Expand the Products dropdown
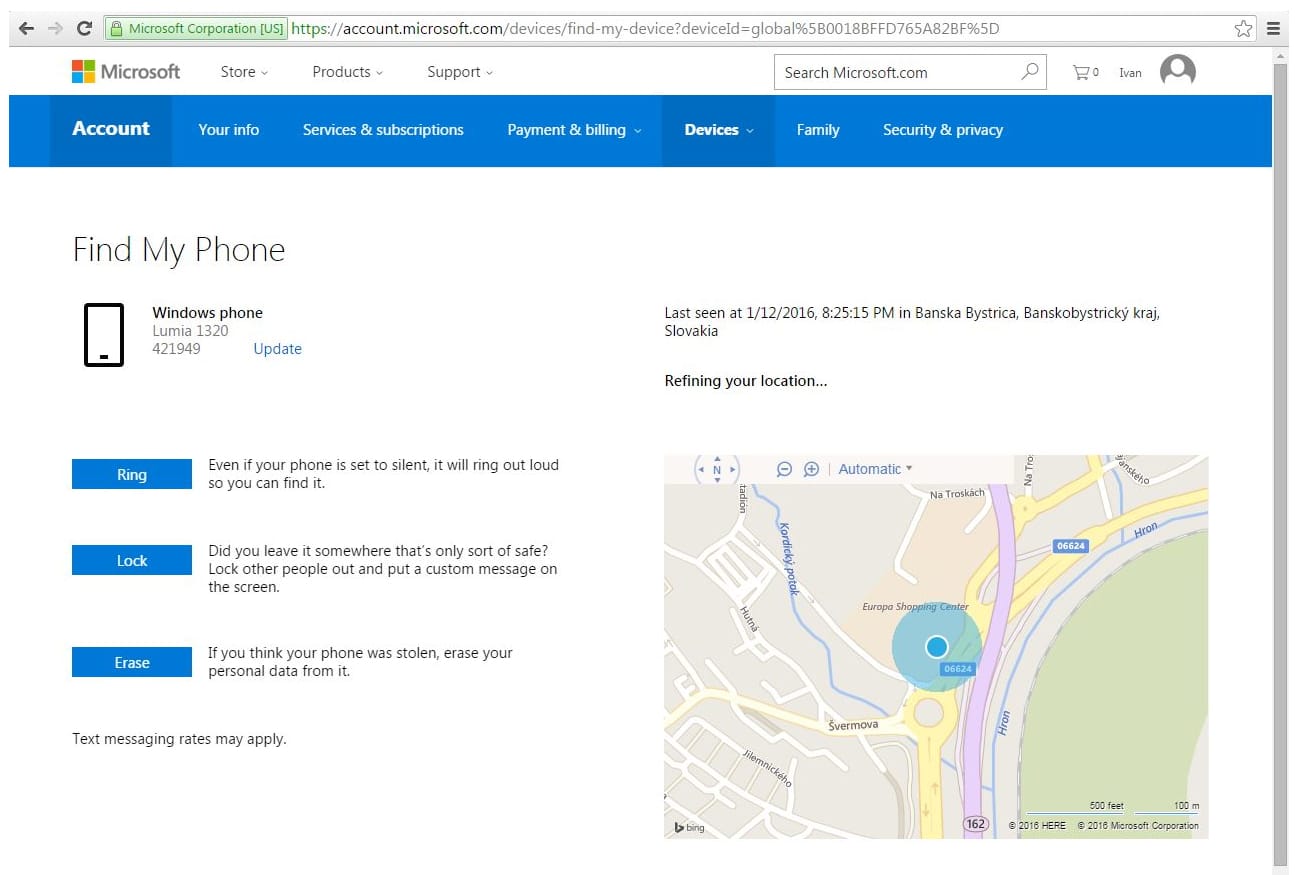 347,72
